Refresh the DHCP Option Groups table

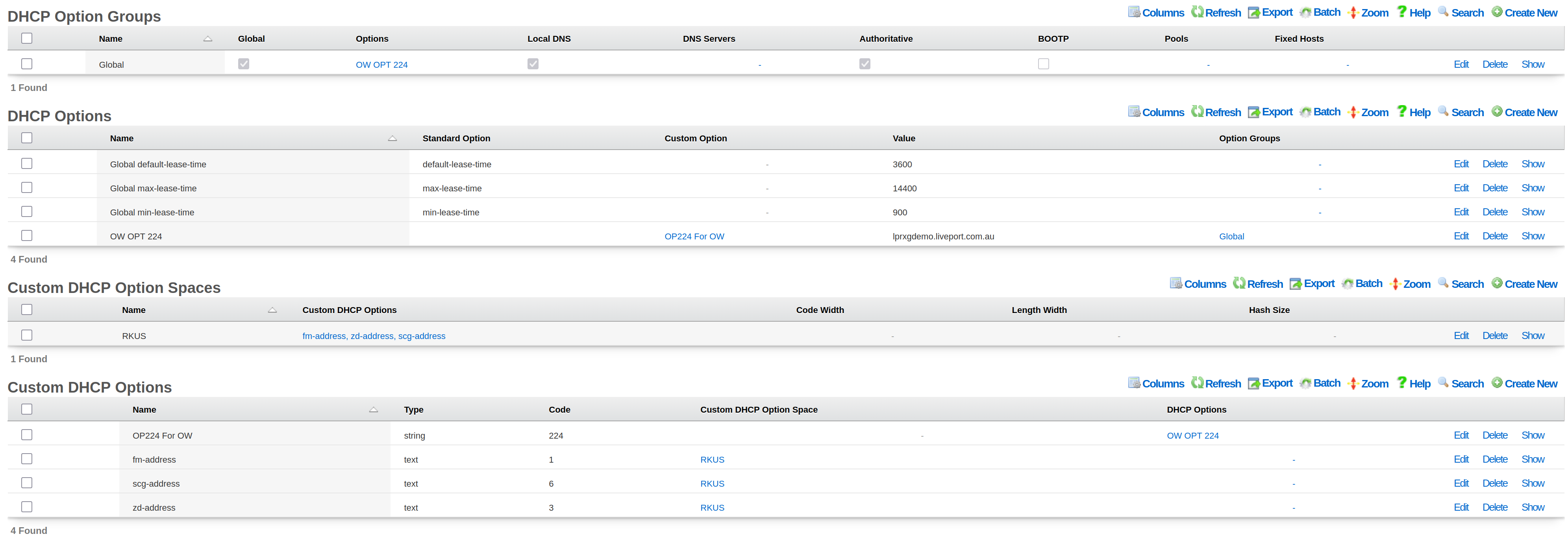coord(1216,13)
